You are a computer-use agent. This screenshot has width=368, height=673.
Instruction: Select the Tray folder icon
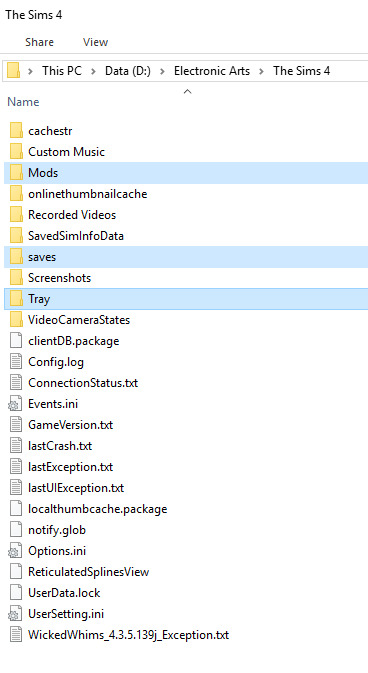pos(16,299)
